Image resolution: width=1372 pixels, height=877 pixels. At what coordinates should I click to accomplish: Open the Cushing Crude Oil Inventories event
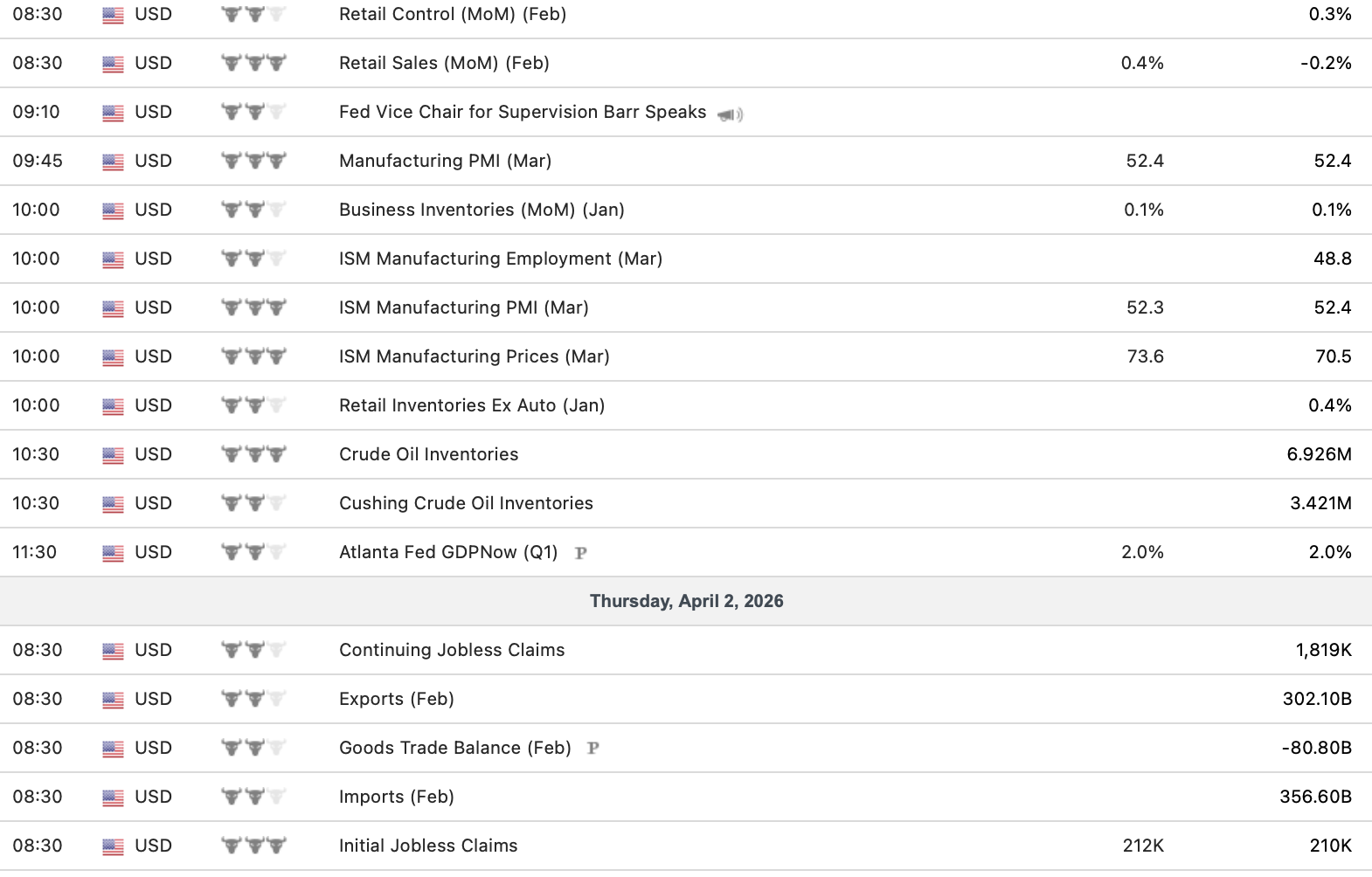tap(466, 503)
